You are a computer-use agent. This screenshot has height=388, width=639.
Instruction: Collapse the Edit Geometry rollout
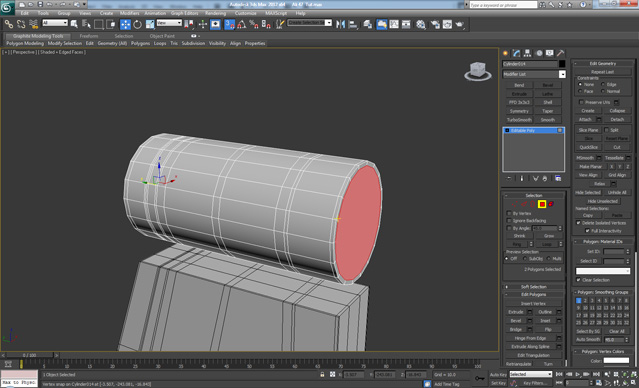[x=603, y=64]
